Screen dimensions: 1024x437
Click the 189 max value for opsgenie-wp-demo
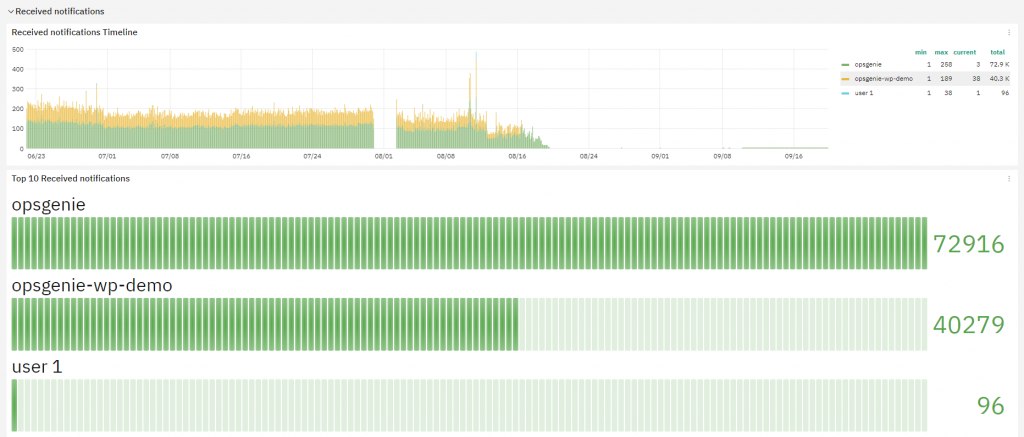pos(944,79)
